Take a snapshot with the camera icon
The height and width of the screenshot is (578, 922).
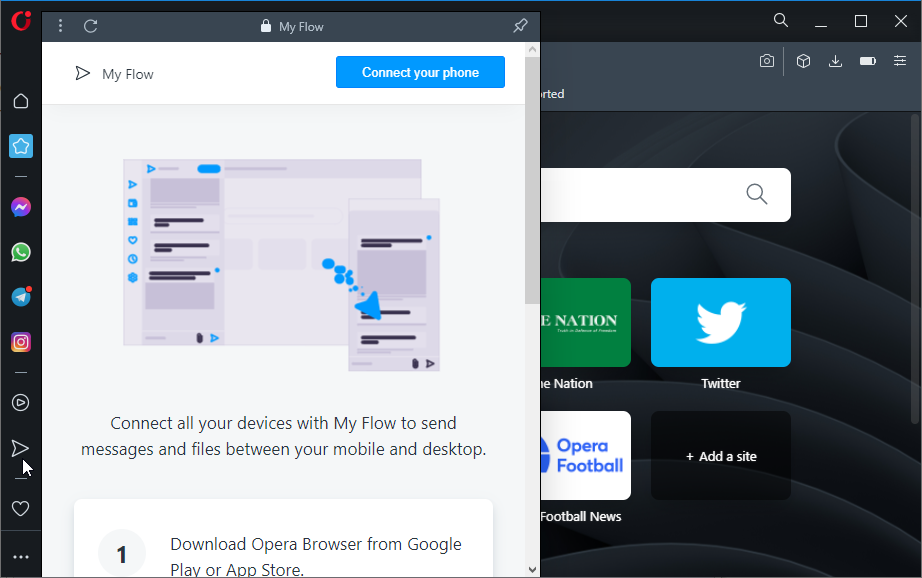click(767, 61)
